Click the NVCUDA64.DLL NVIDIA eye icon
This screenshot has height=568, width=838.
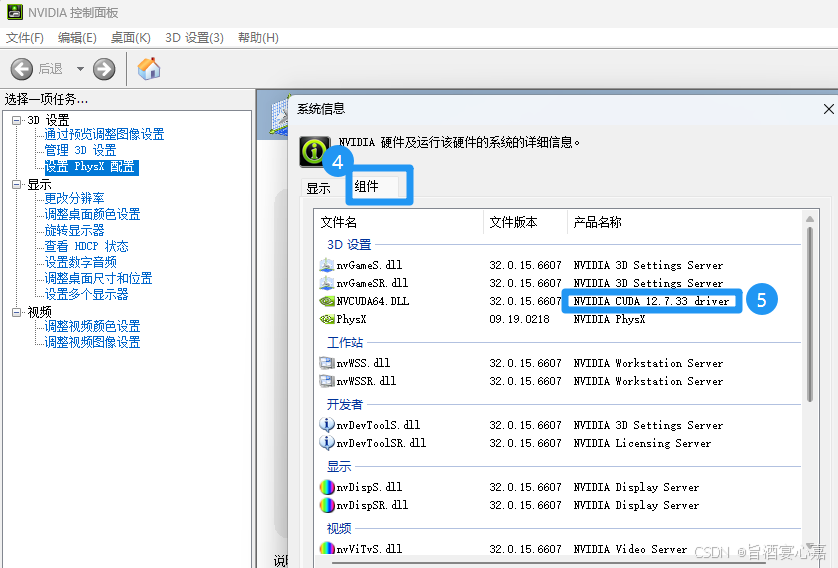click(x=327, y=301)
